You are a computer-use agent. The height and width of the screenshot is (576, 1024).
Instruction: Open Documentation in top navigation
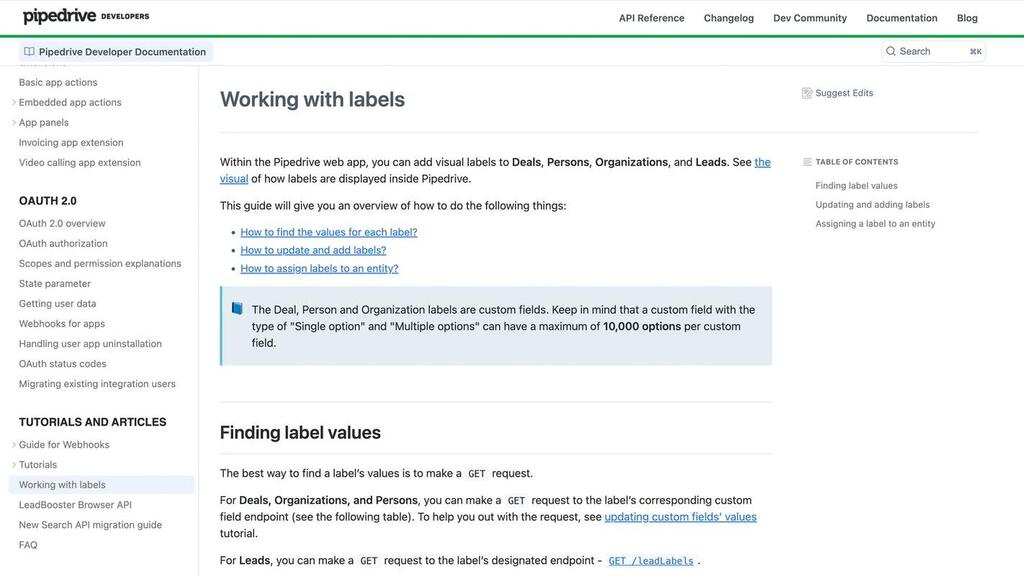(x=901, y=18)
